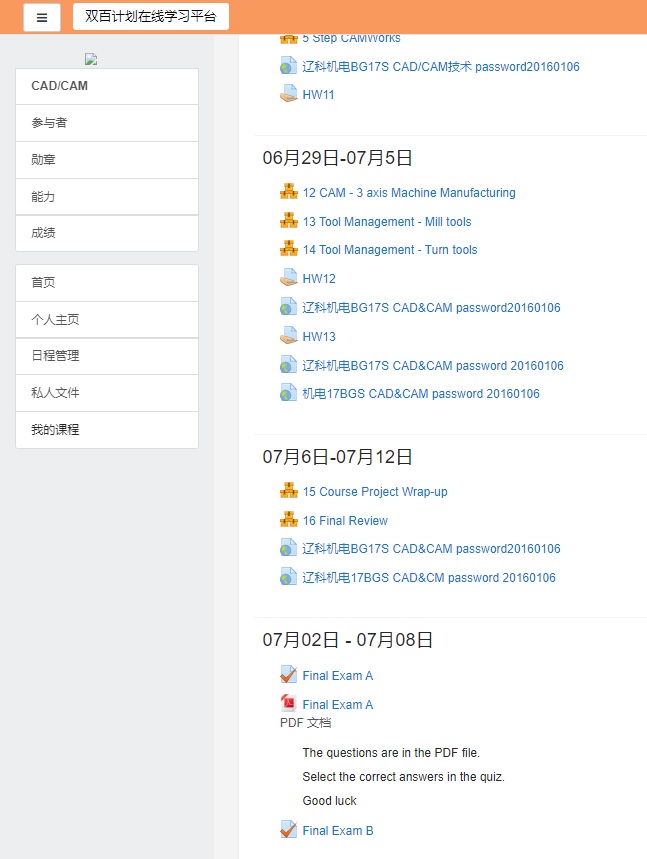Screen dimensions: 647x859
Task: Open 私人文件 in the sidebar
Action: (107, 393)
